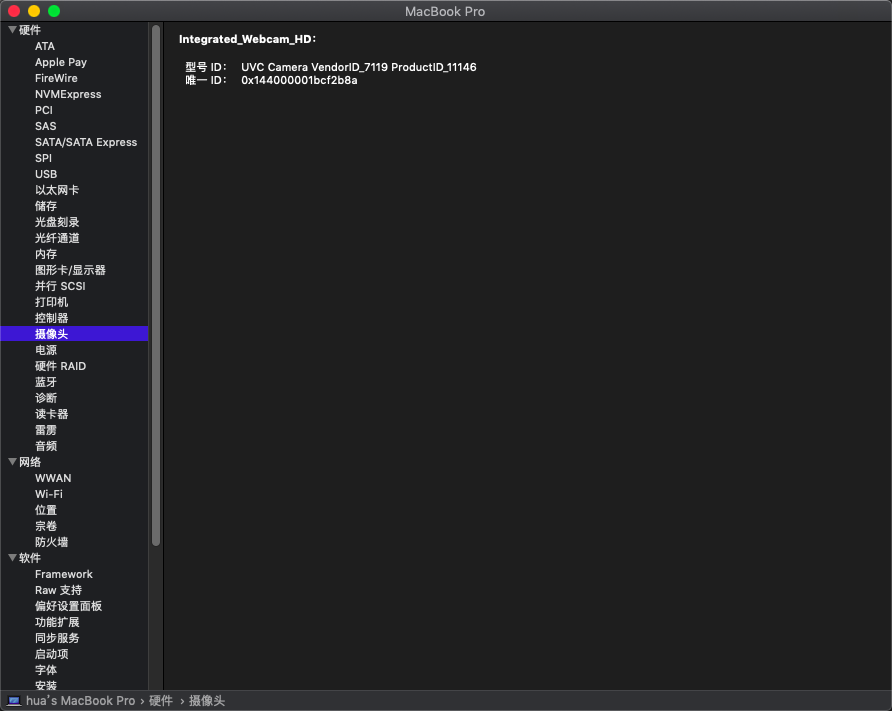Open the 内存 memory entry
The width and height of the screenshot is (892, 711).
pyautogui.click(x=46, y=254)
